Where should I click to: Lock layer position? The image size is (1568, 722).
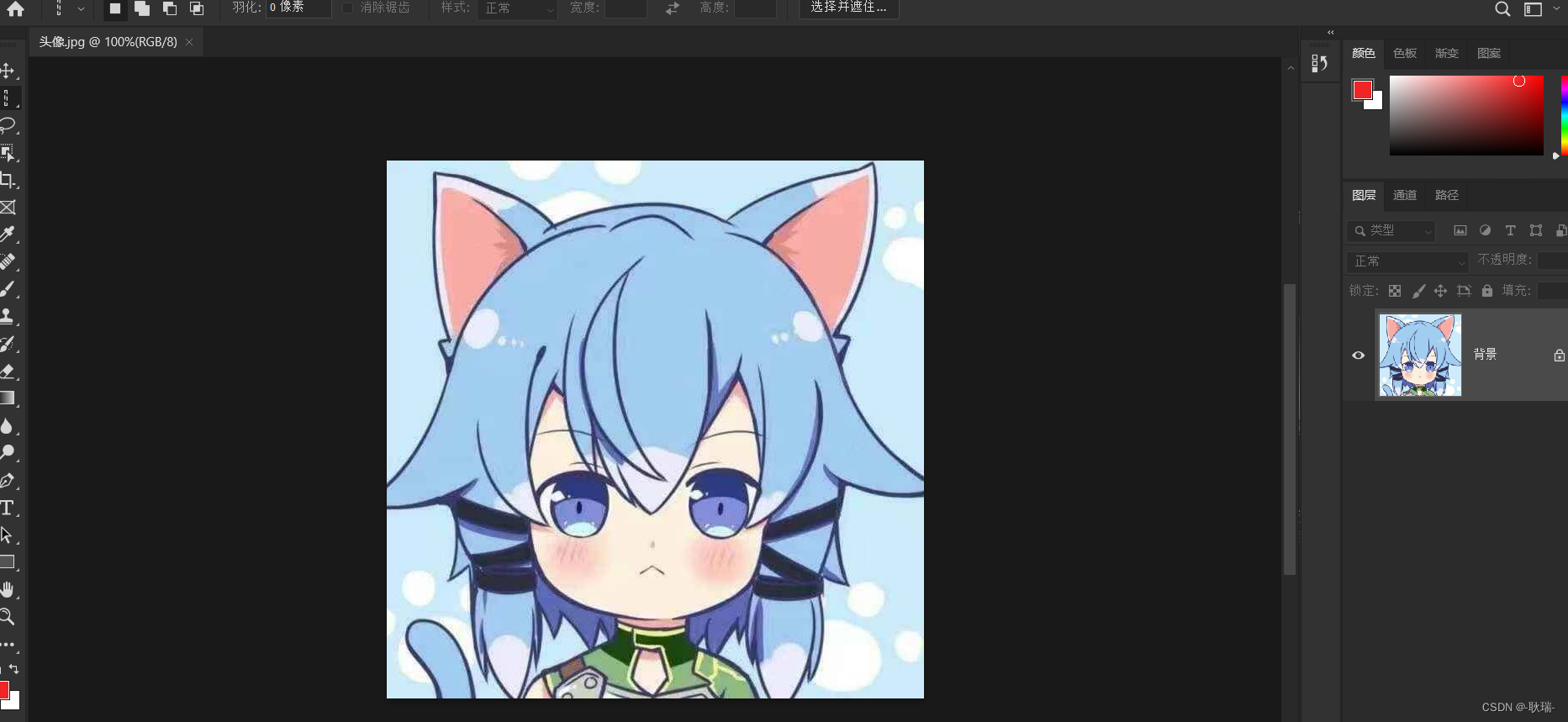click(1440, 291)
